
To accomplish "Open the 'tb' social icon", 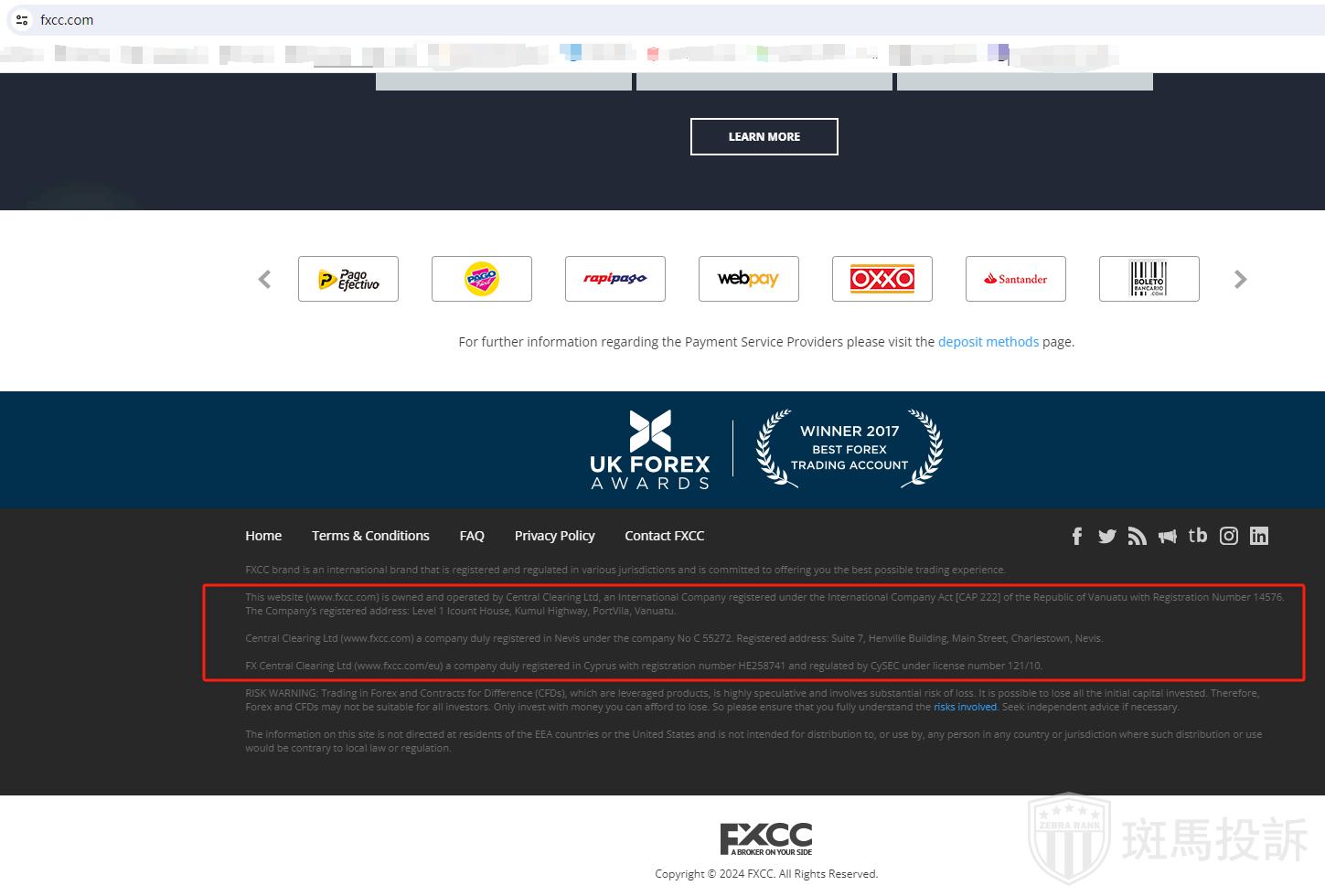I will (1197, 536).
